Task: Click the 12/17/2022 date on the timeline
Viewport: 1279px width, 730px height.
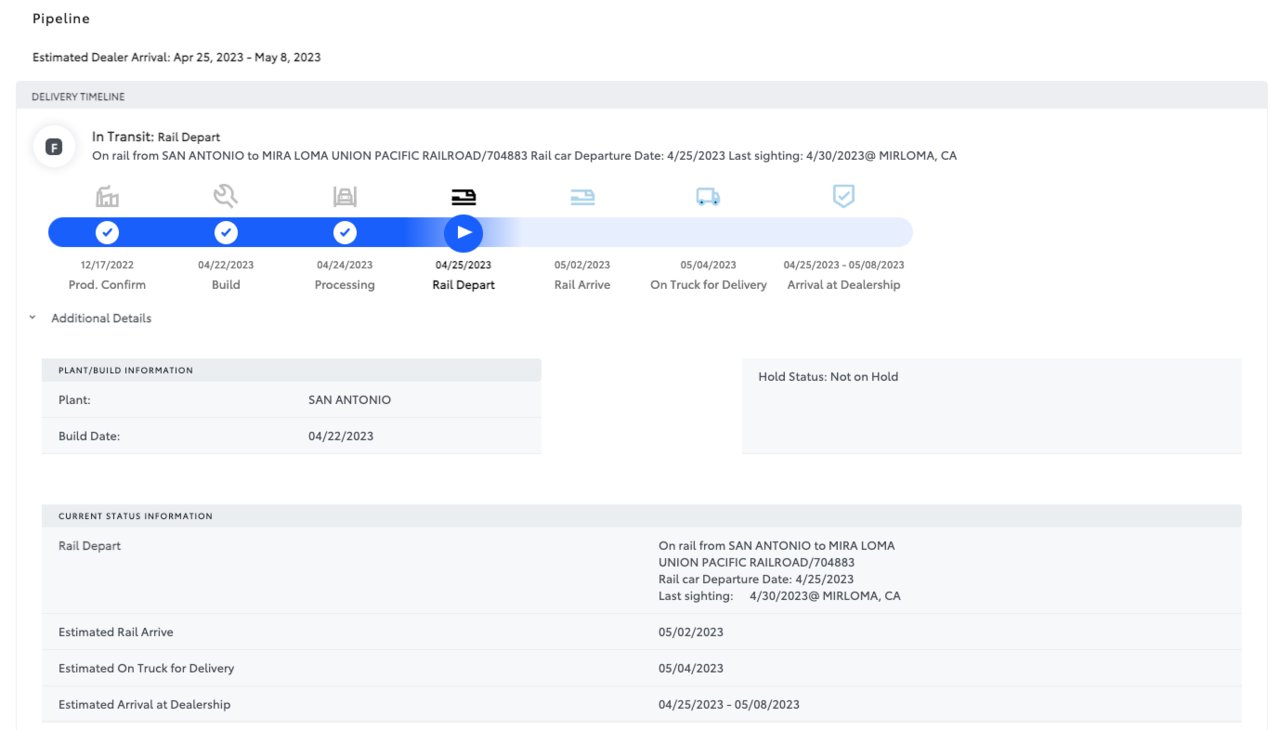Action: pyautogui.click(x=108, y=265)
